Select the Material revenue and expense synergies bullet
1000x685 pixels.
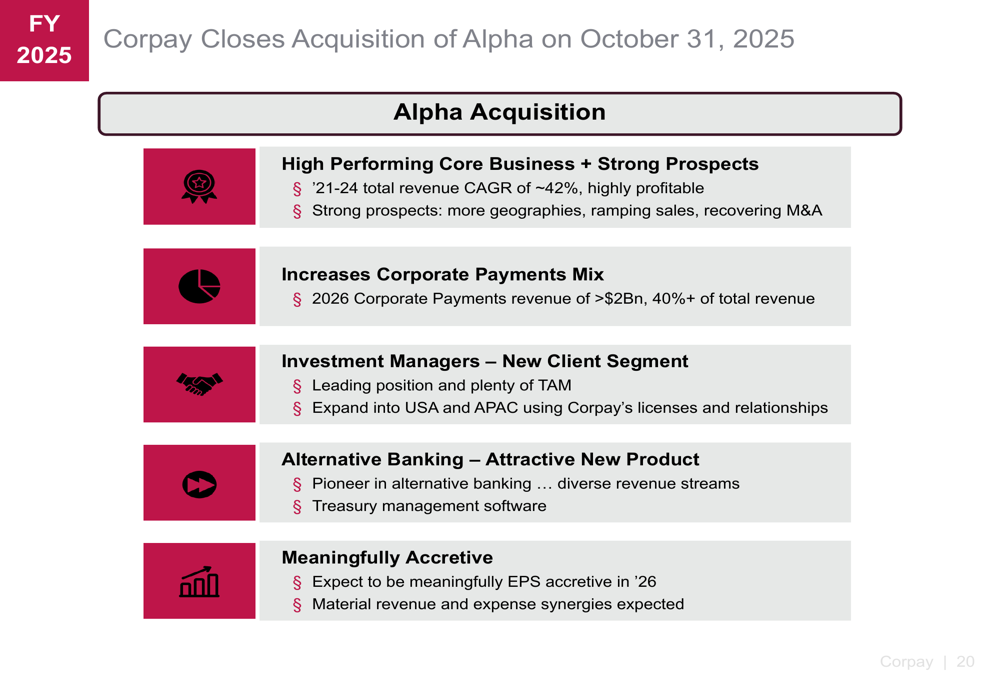[498, 604]
